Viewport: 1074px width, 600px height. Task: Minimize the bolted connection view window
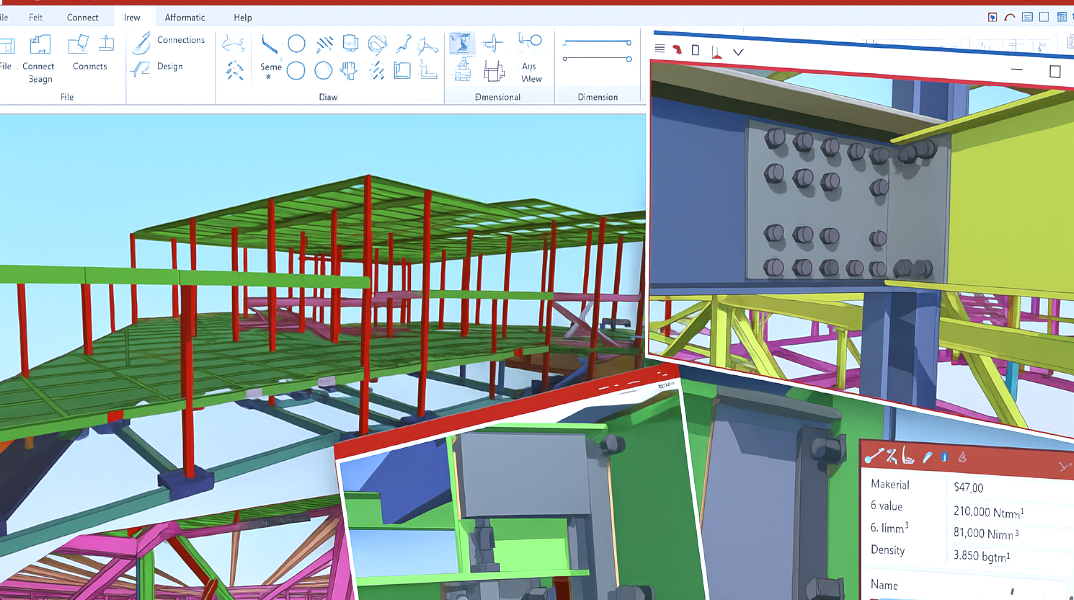coord(1016,69)
